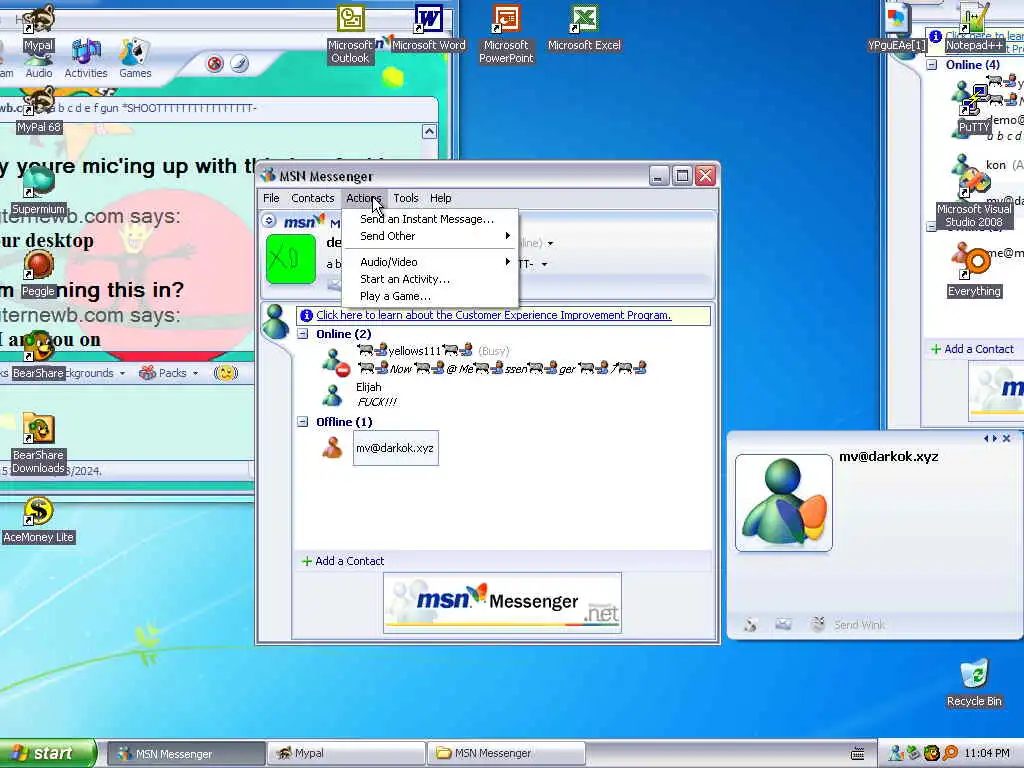The width and height of the screenshot is (1024, 768).
Task: Open the Help menu
Action: click(440, 198)
